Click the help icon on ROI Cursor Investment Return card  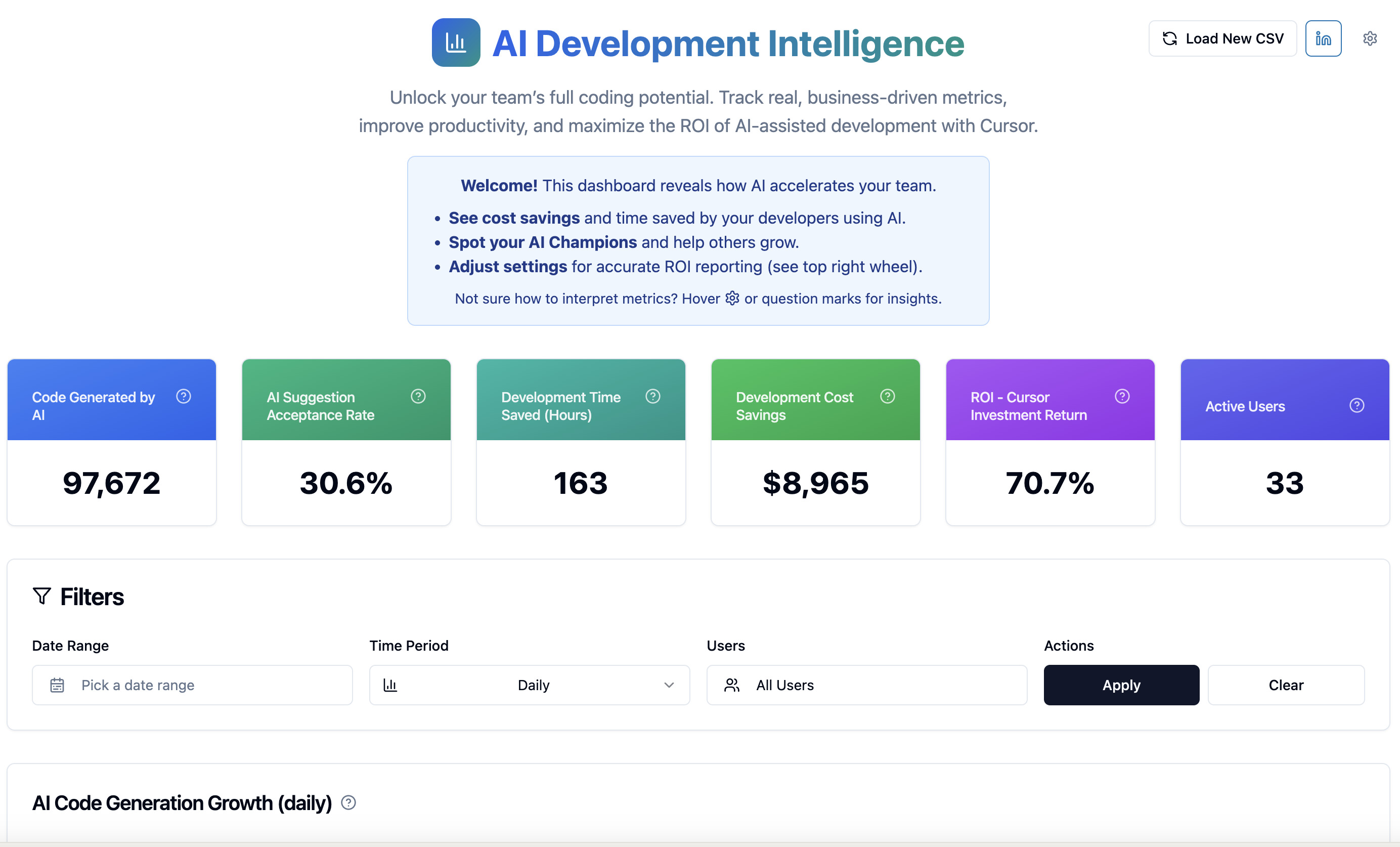(1122, 397)
